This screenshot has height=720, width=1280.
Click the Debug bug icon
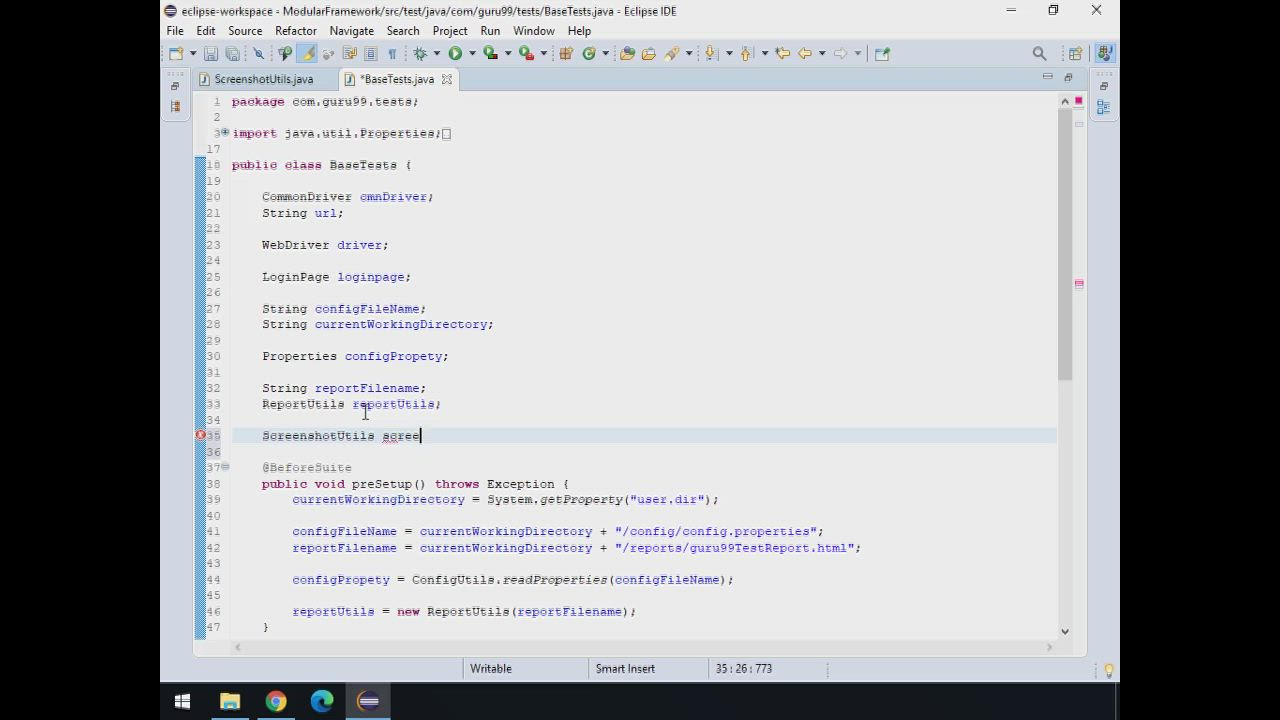(420, 54)
